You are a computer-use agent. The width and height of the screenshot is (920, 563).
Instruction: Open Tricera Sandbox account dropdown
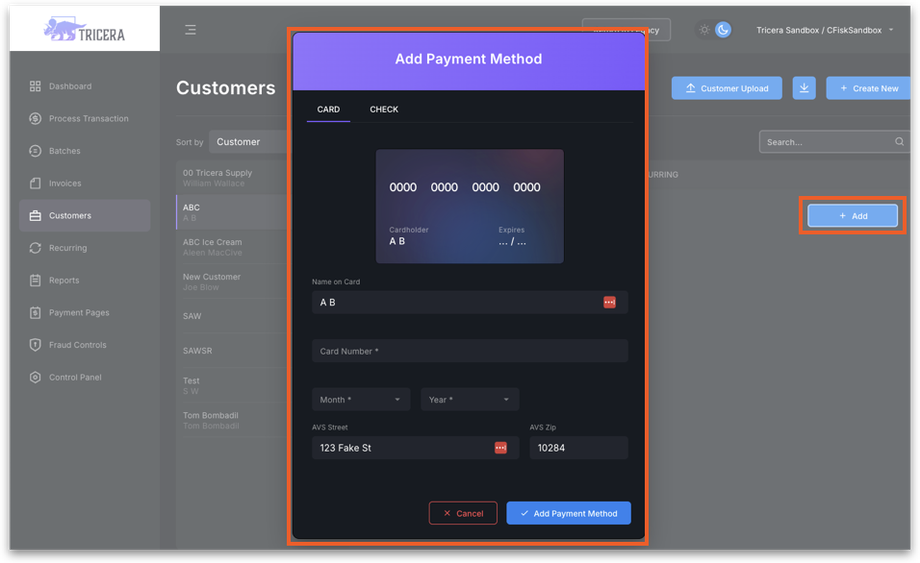[x=824, y=30]
